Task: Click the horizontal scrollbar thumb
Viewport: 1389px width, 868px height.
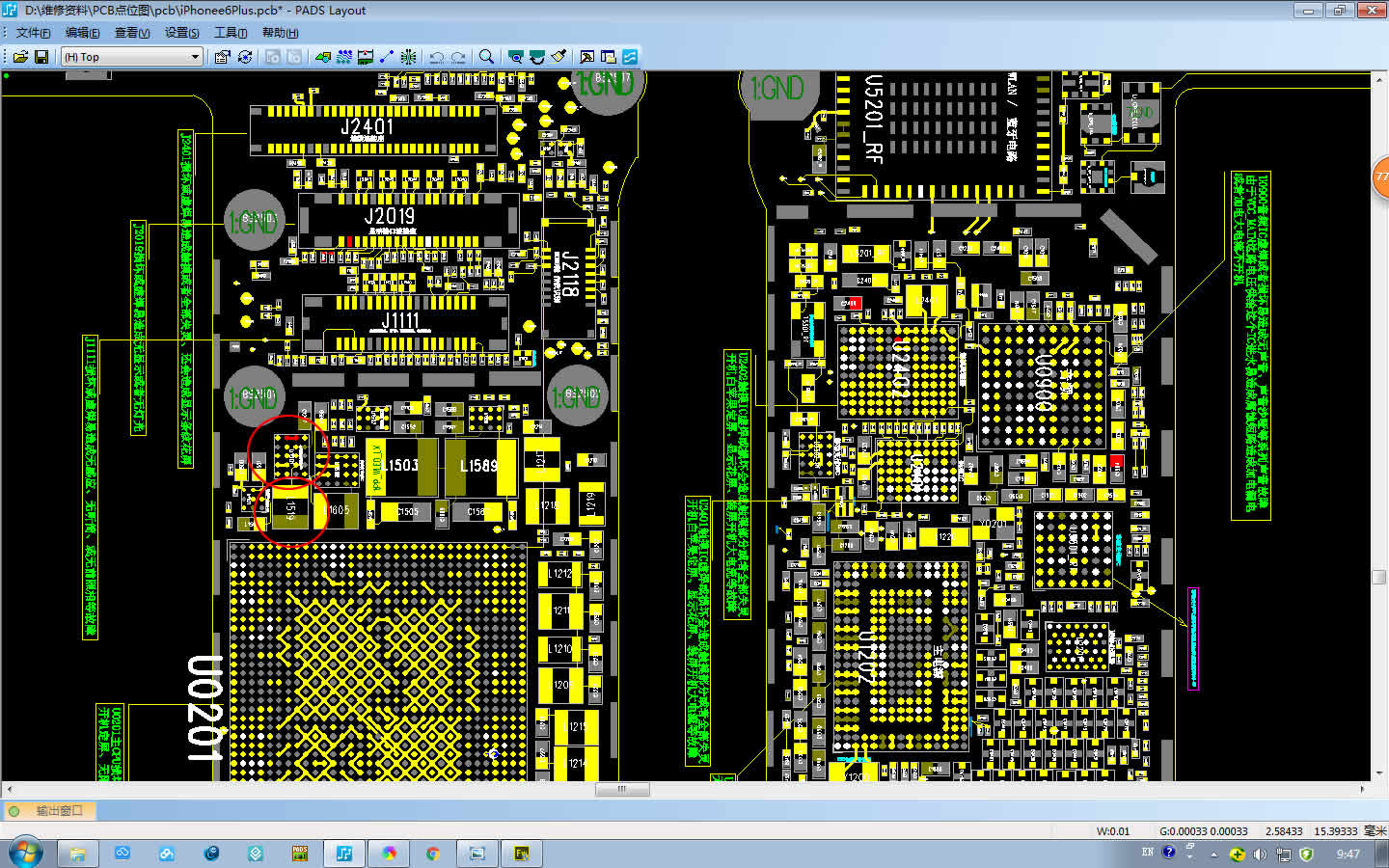Action: coord(622,789)
